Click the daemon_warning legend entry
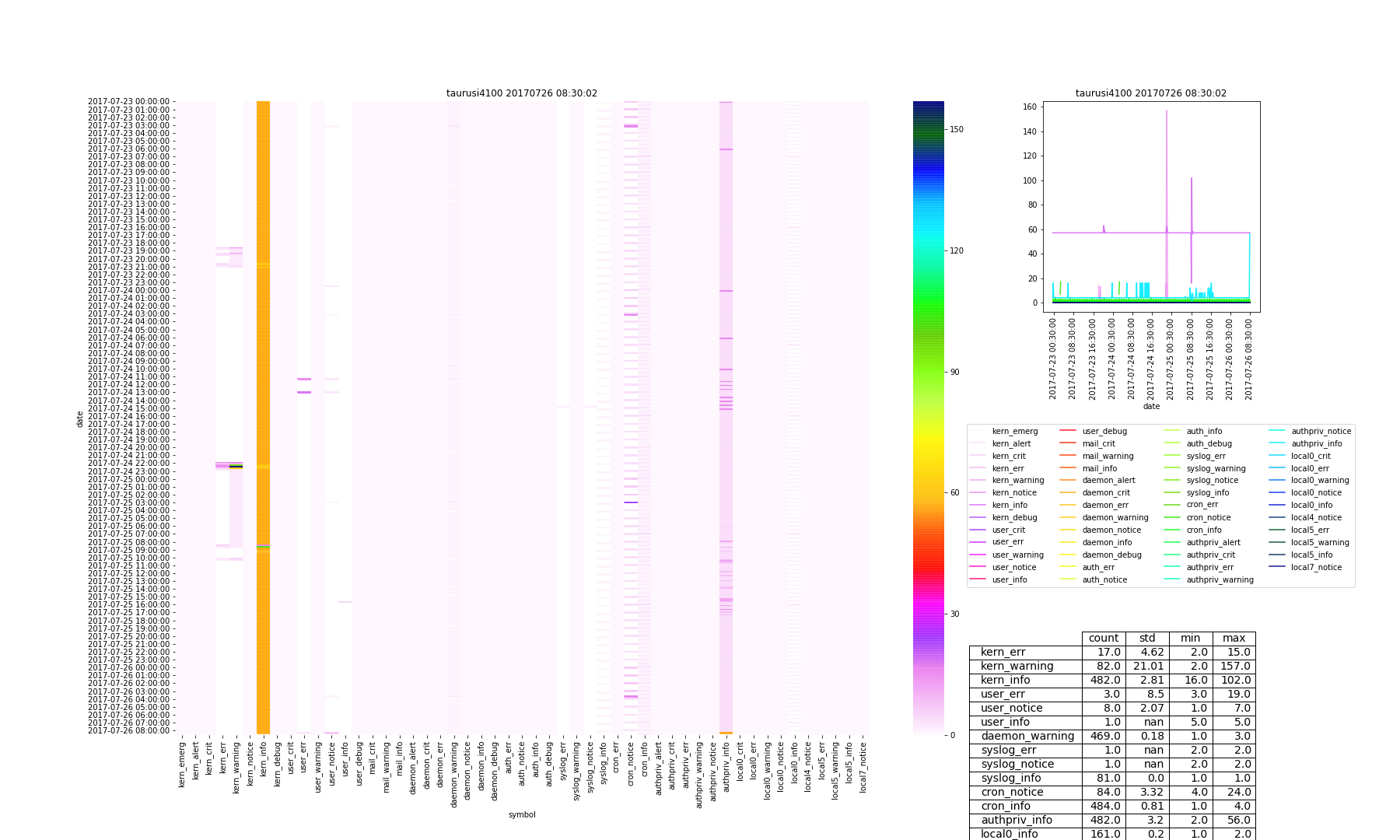Image resolution: width=1400 pixels, height=840 pixels. pos(1115,518)
